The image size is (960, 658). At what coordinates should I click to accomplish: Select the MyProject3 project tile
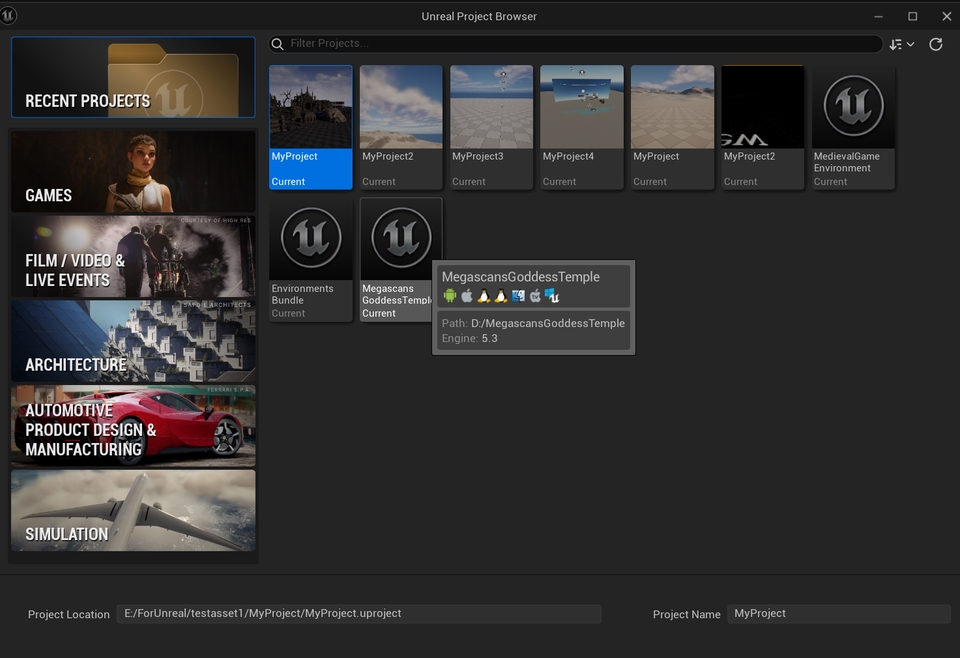pos(492,127)
